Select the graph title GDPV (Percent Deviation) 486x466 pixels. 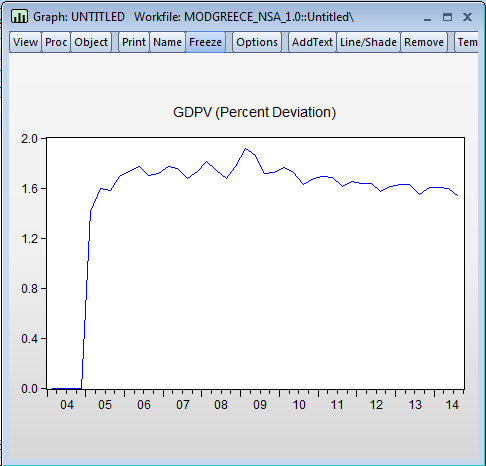(x=254, y=112)
